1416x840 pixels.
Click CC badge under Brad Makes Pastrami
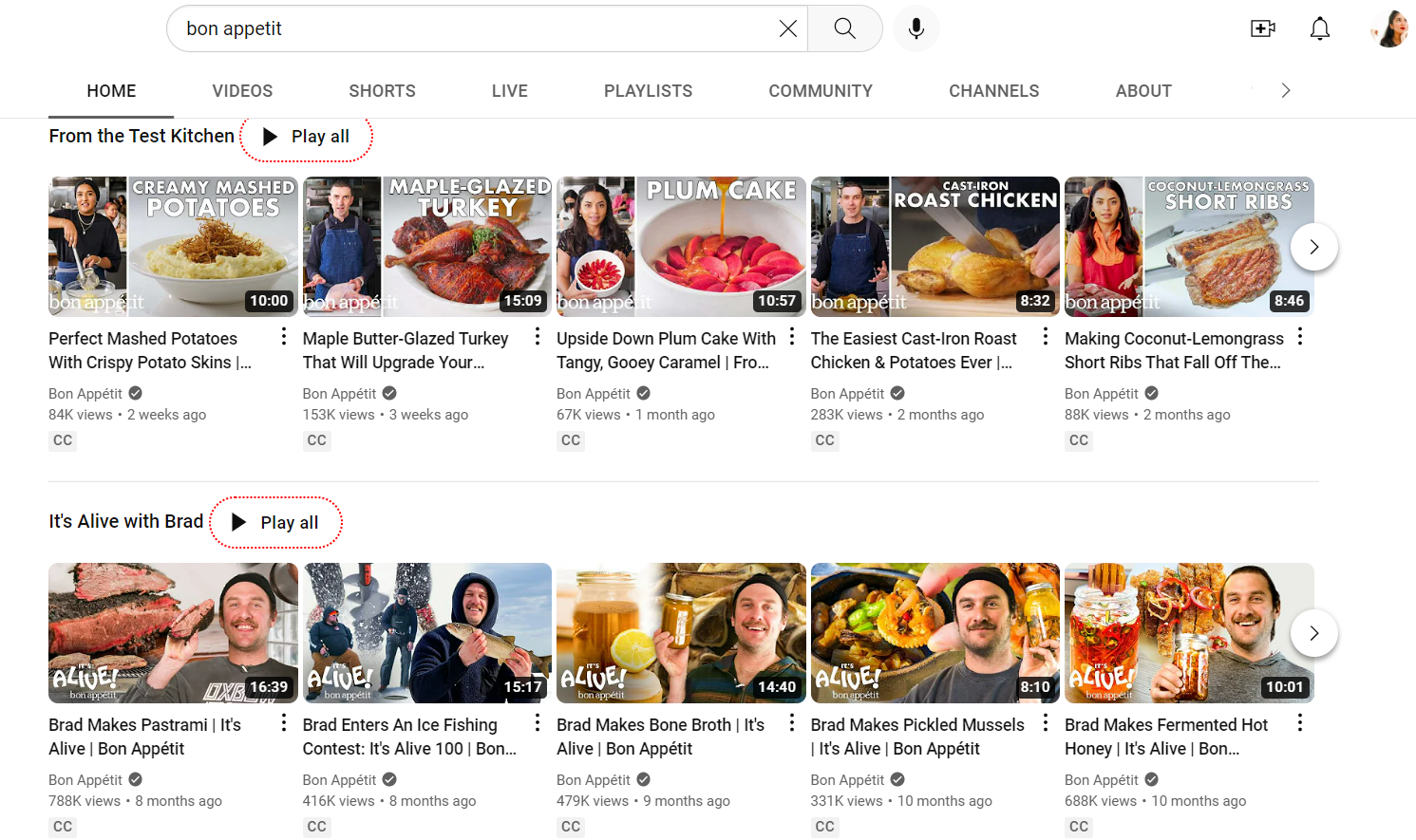tap(63, 827)
